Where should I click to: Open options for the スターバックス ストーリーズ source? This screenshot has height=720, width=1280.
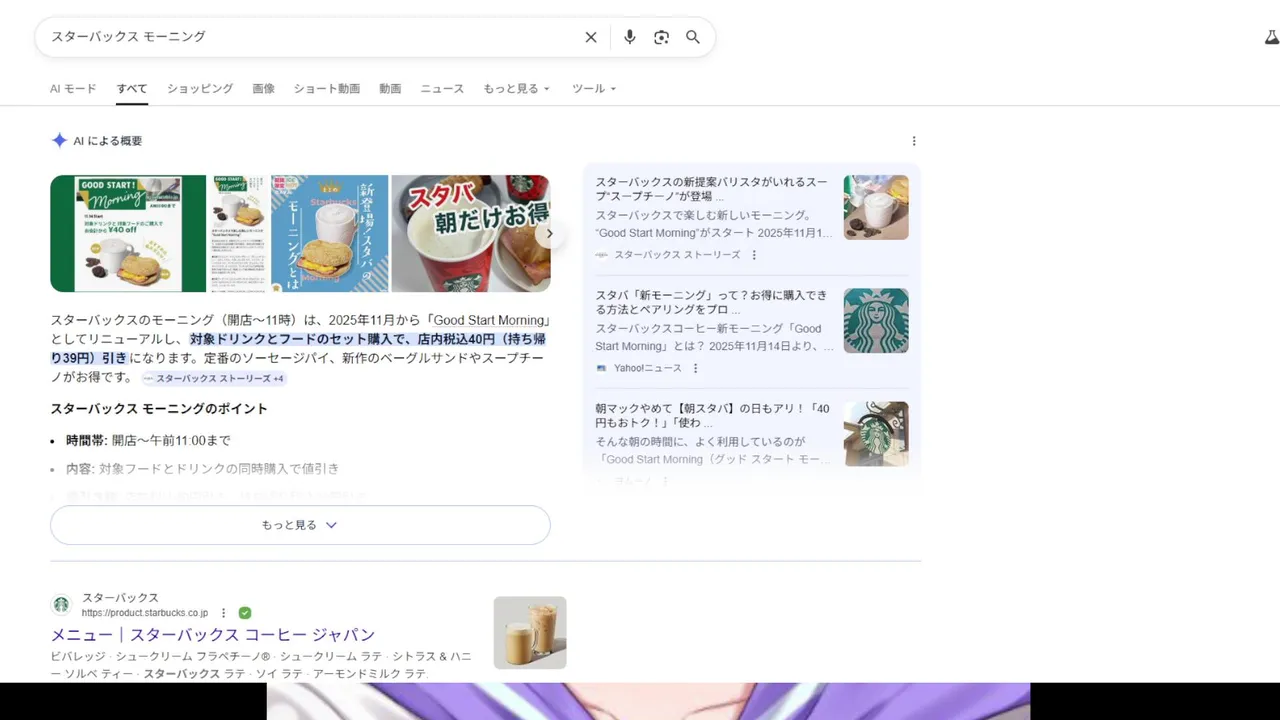tap(754, 255)
